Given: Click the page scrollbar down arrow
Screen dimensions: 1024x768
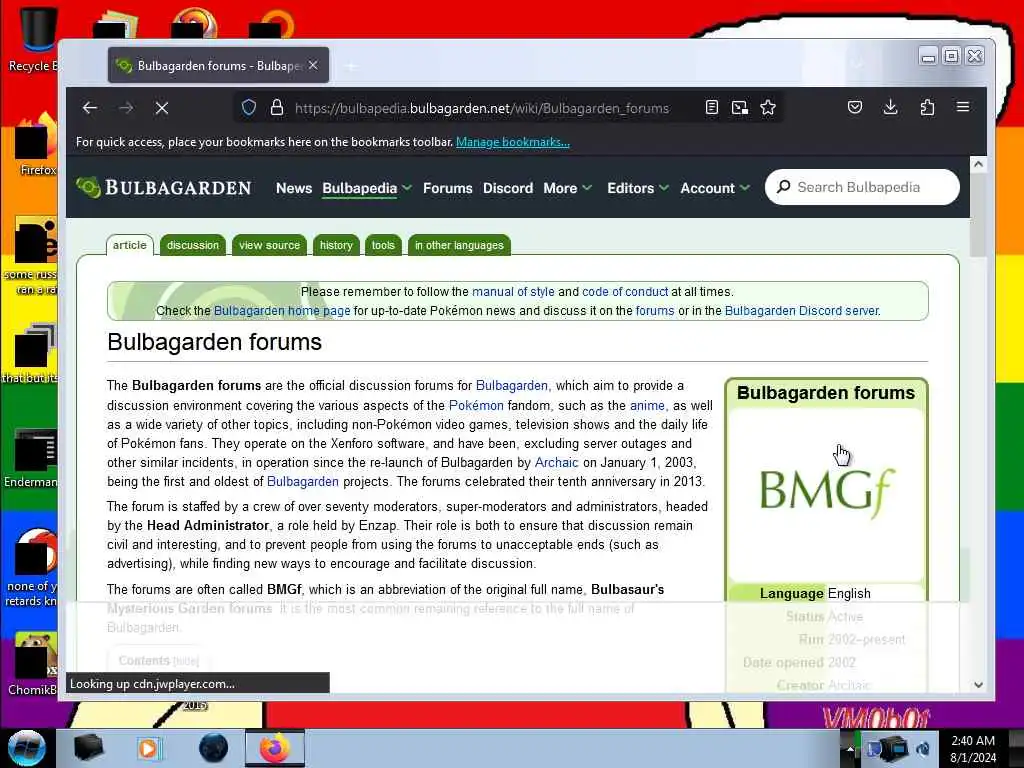Looking at the screenshot, I should click(978, 684).
